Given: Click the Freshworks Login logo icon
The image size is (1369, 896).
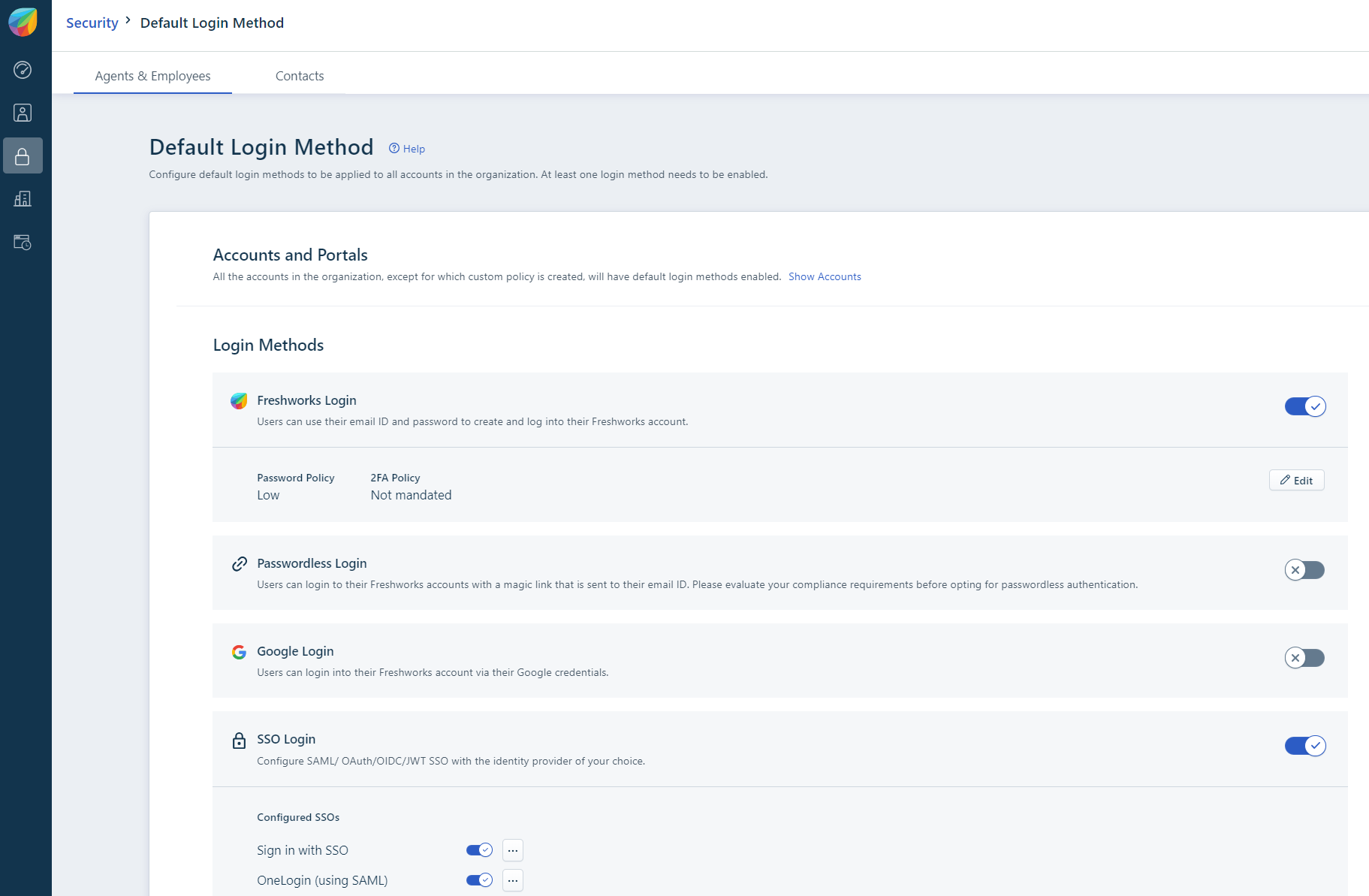Looking at the screenshot, I should [239, 401].
